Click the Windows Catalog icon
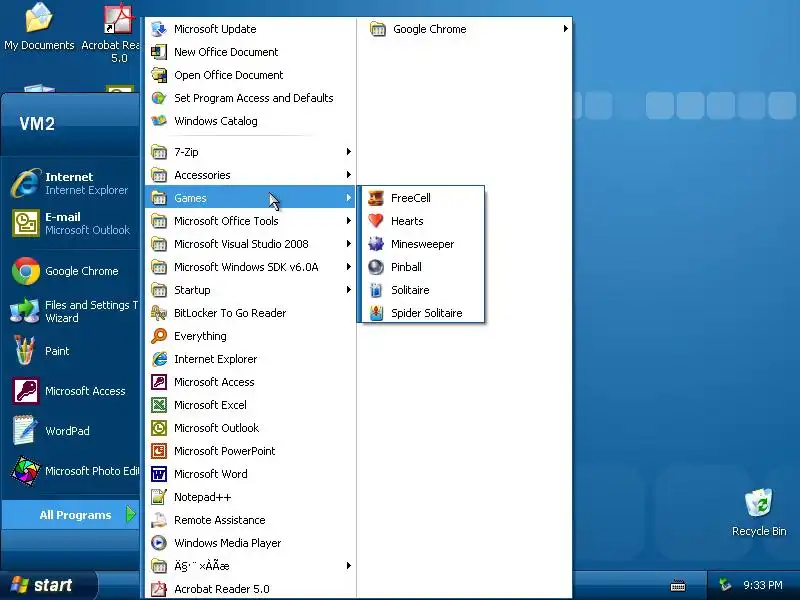The height and width of the screenshot is (600, 800). [159, 121]
